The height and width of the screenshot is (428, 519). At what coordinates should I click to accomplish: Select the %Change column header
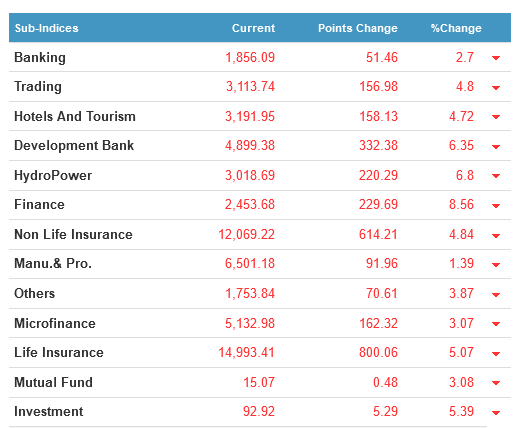[456, 28]
